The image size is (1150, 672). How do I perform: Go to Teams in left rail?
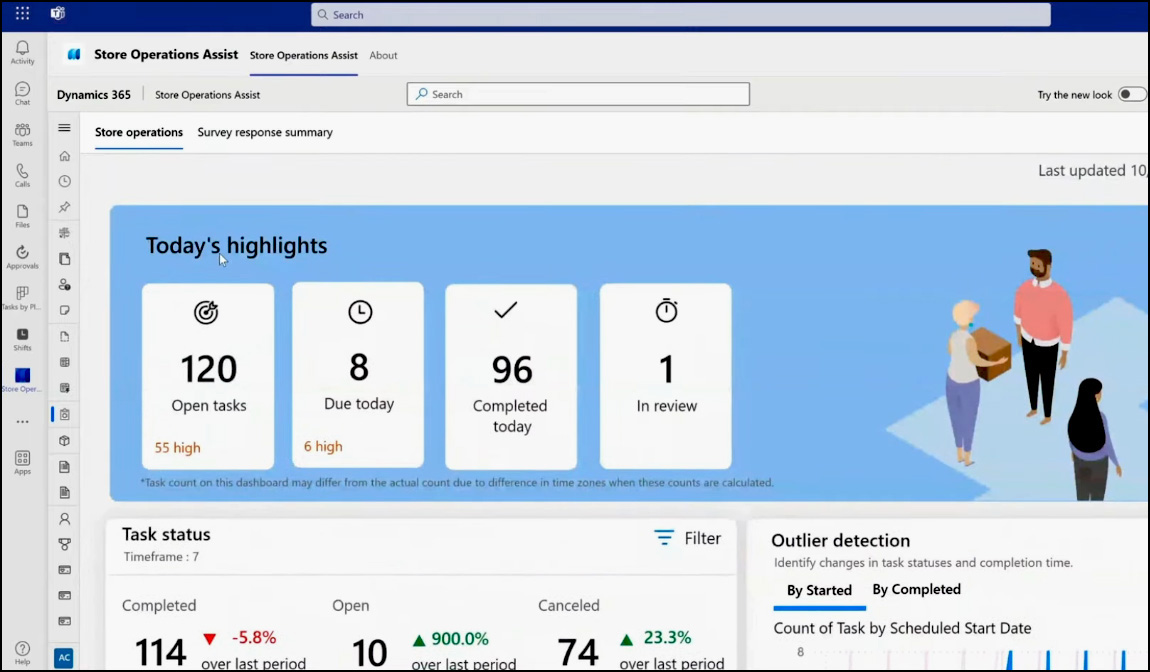[x=22, y=134]
